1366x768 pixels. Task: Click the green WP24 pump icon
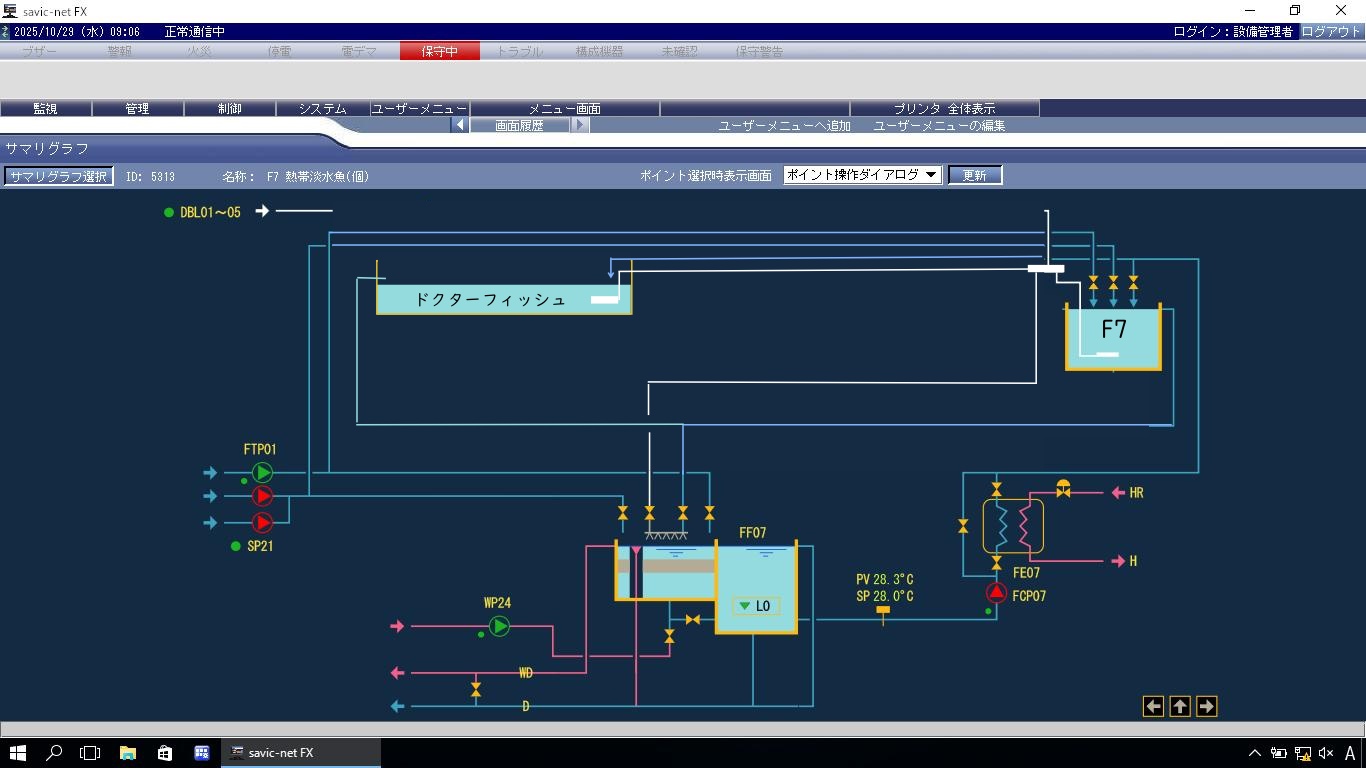coord(499,626)
